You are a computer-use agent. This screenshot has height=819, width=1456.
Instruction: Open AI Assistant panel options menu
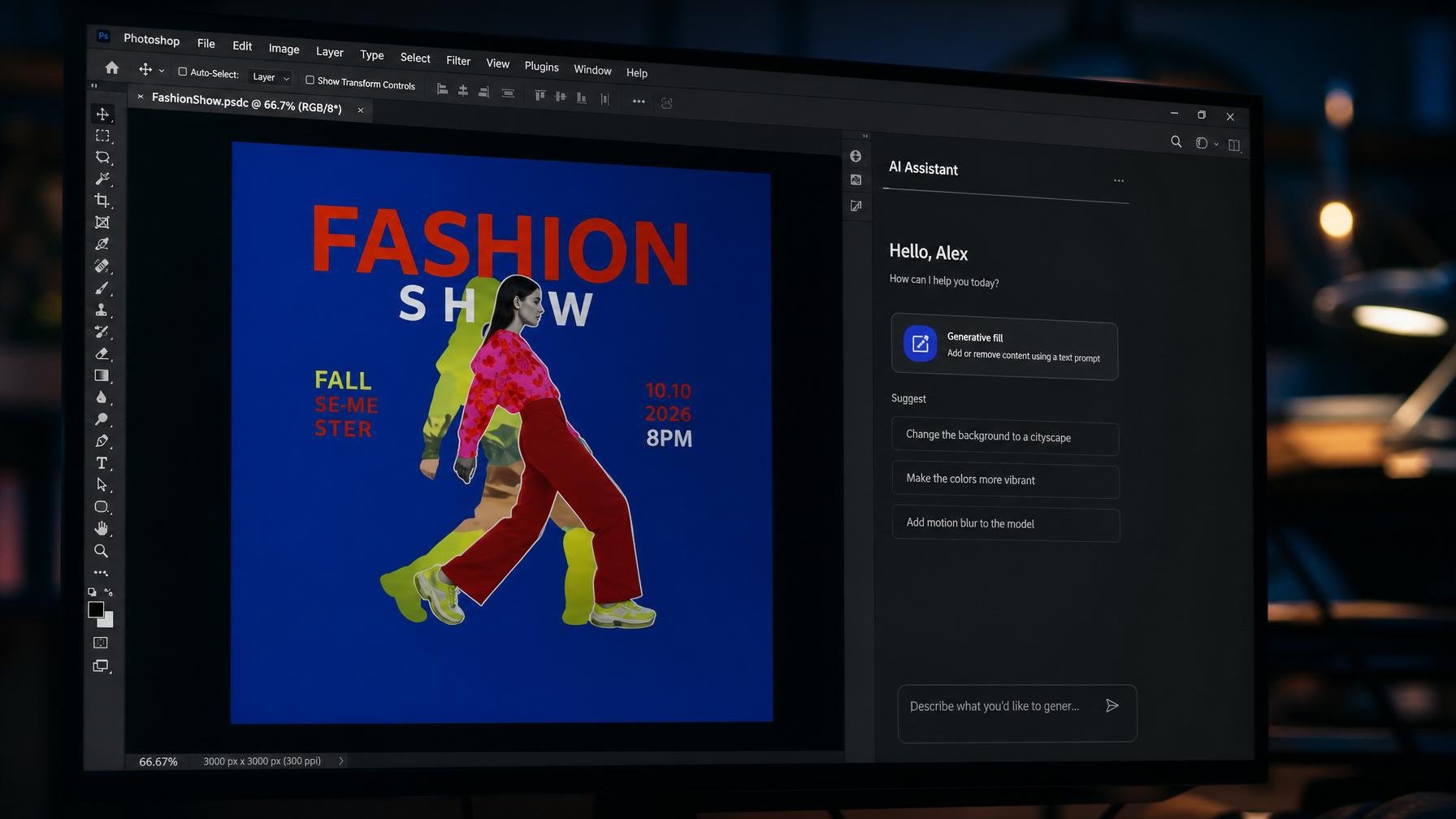(1119, 180)
